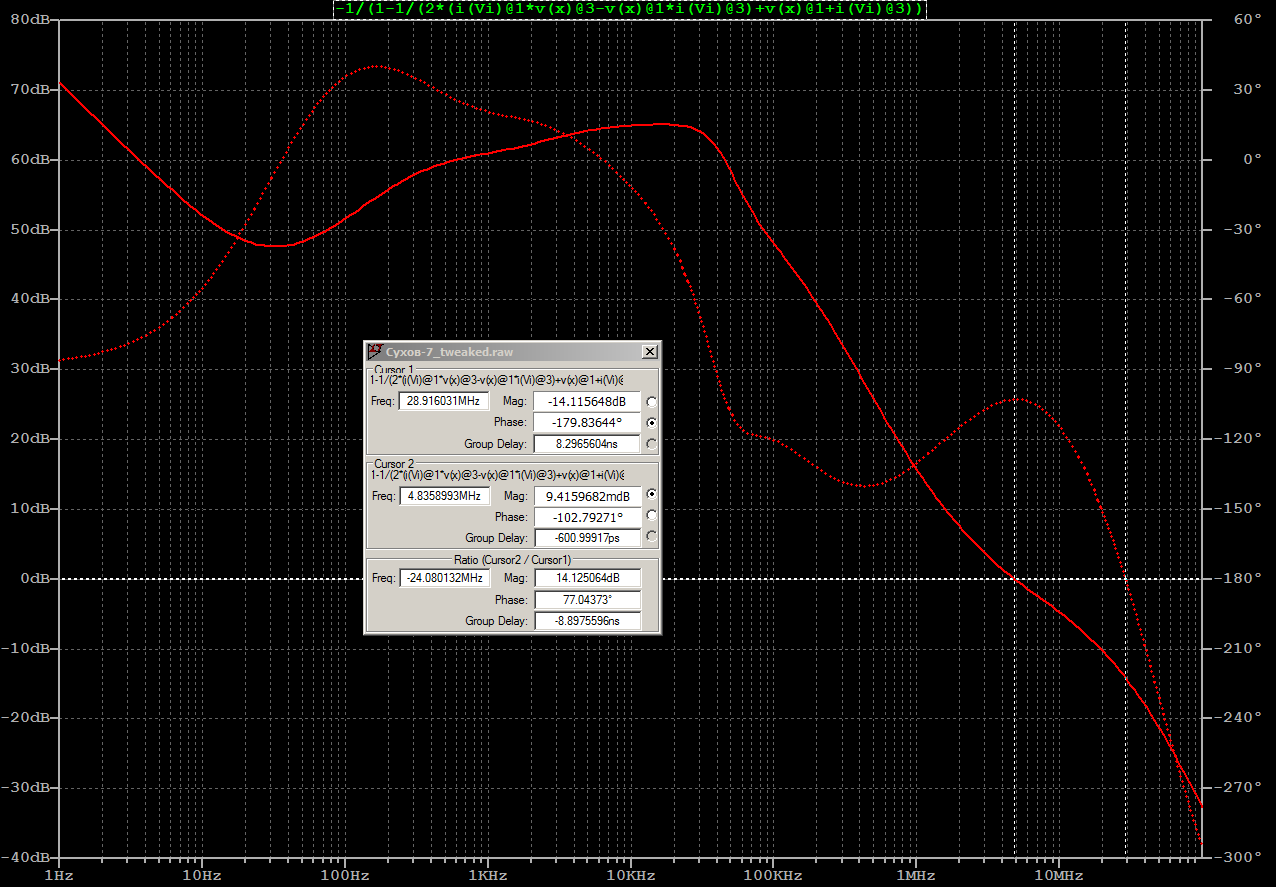Viewport: 1276px width, 887px height.
Task: Click the Cursor 2 trace expression text
Action: (x=497, y=475)
